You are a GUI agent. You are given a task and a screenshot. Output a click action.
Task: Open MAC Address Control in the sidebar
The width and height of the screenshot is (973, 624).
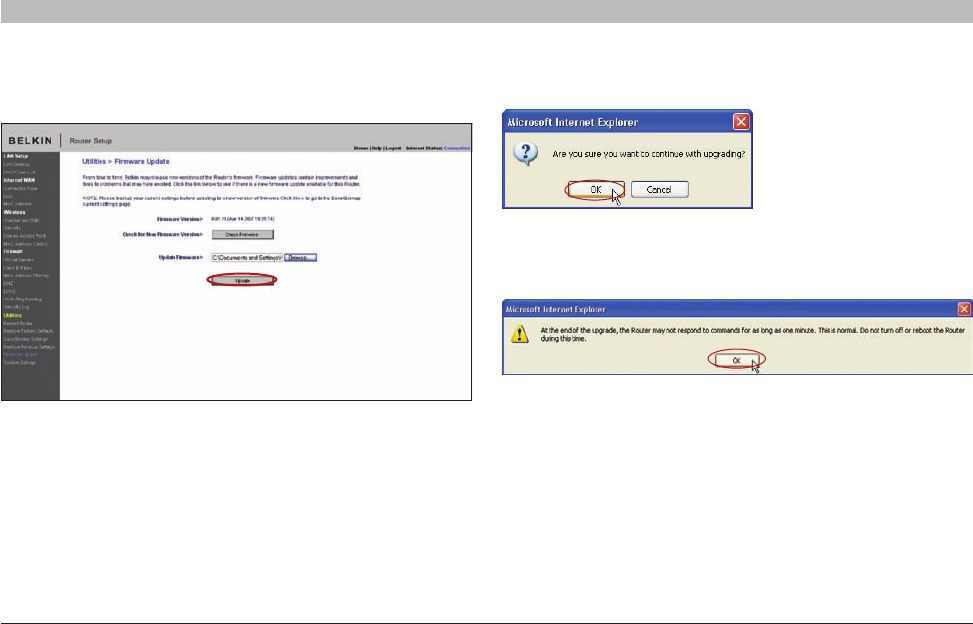click(x=25, y=244)
